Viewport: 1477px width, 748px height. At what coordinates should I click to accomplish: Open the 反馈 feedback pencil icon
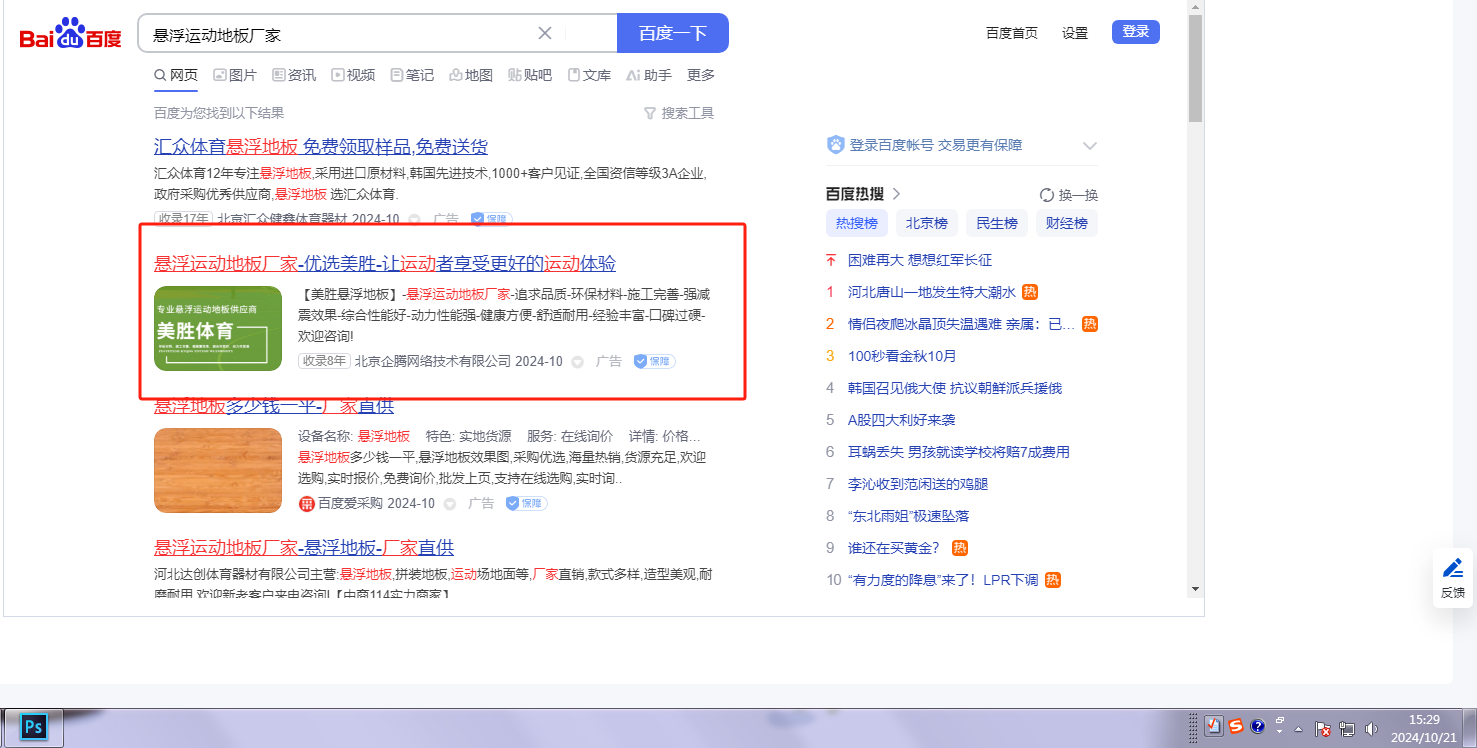1453,569
